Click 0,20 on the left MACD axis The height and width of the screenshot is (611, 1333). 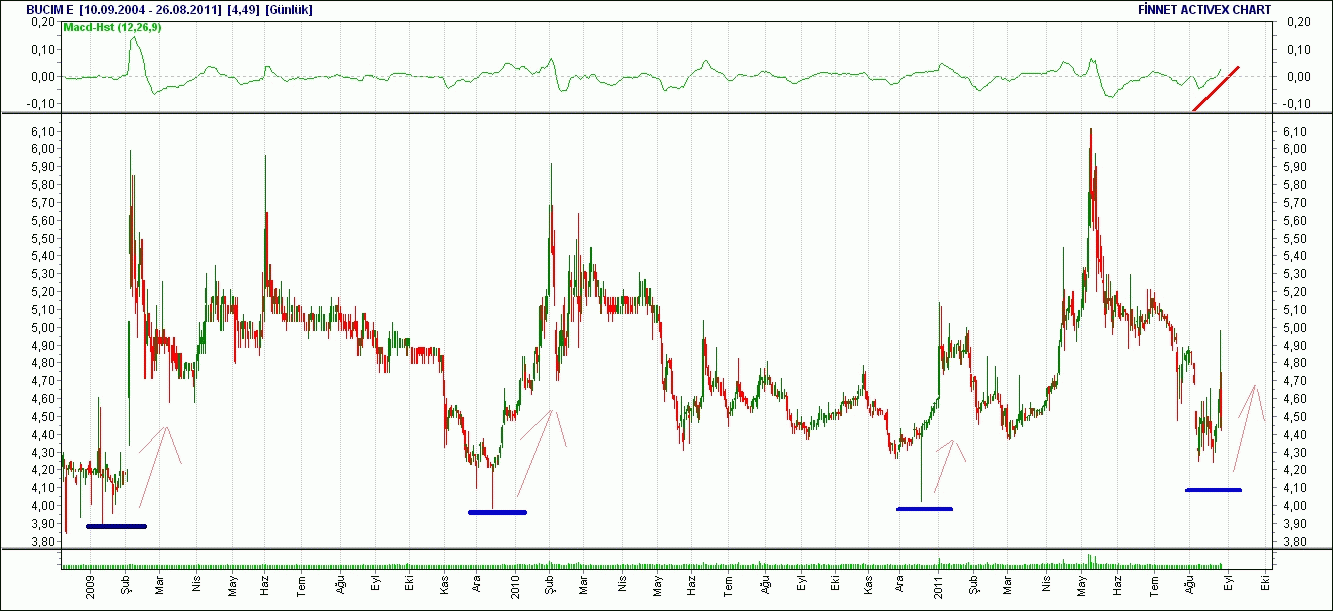tap(43, 22)
